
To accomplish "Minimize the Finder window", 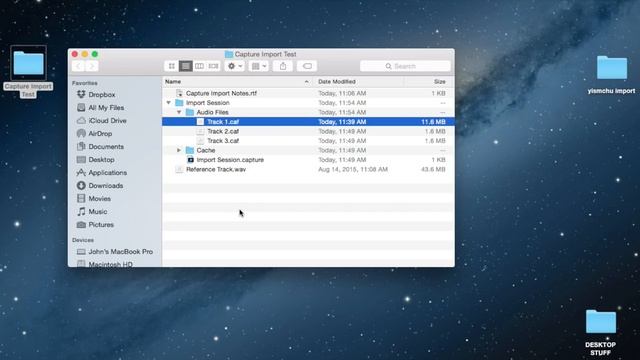I will [x=84, y=54].
